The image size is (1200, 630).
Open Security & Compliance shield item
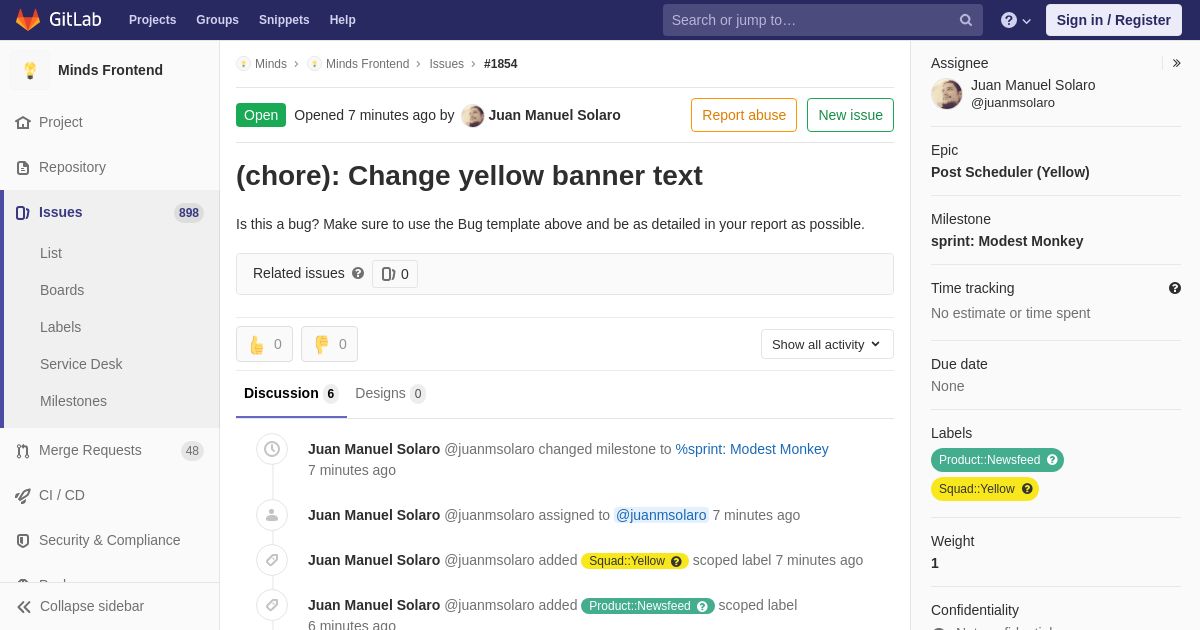click(110, 540)
